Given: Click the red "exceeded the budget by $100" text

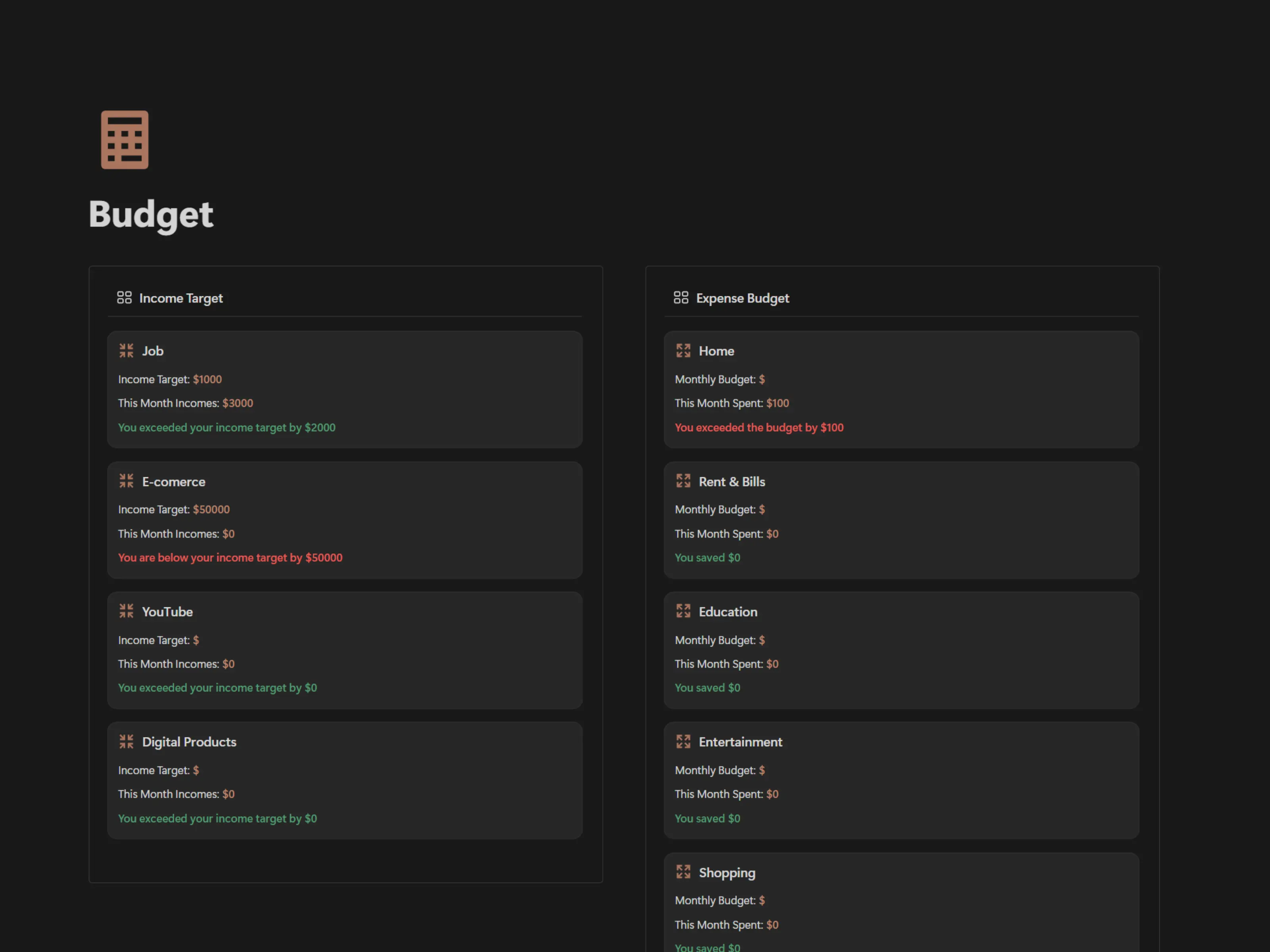Looking at the screenshot, I should [x=758, y=428].
